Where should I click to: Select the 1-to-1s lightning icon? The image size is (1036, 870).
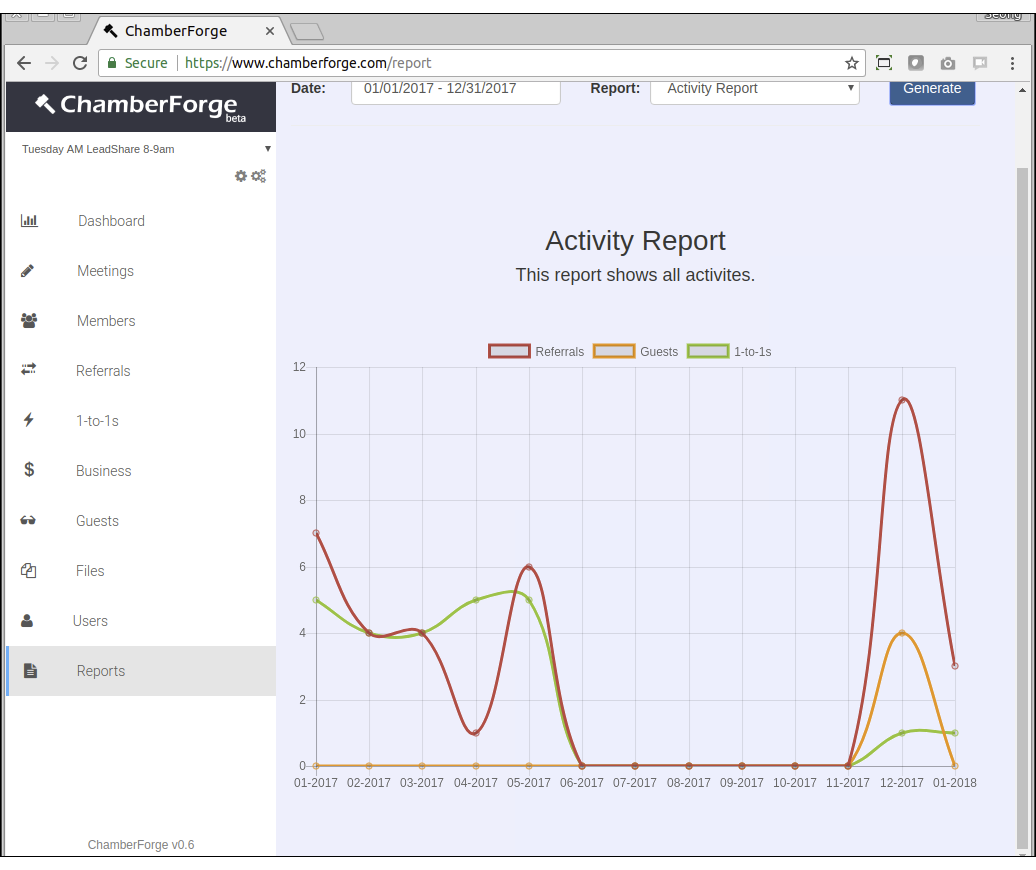tap(28, 421)
